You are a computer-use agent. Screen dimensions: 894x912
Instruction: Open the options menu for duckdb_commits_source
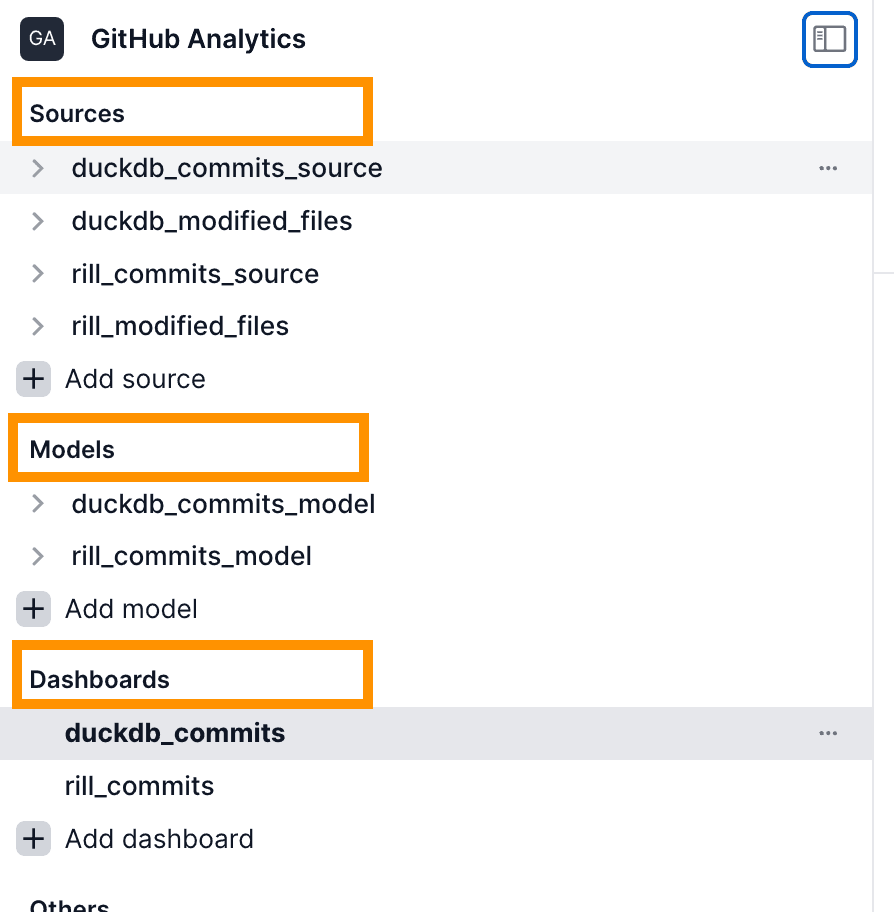(828, 168)
